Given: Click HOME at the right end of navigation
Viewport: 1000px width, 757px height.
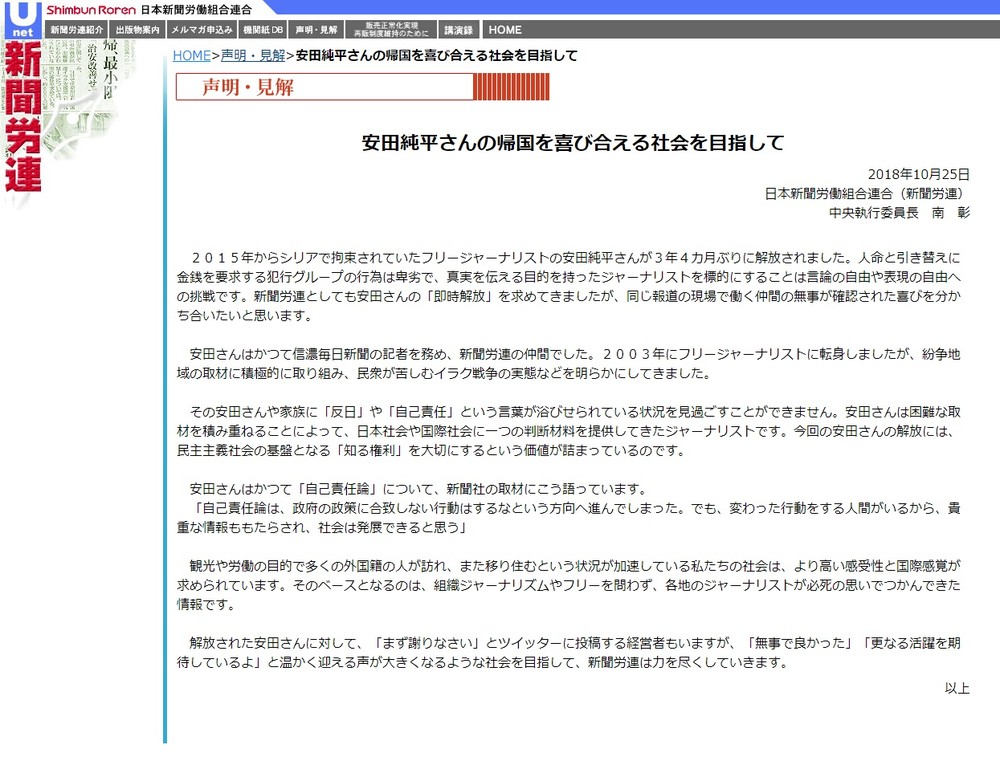Looking at the screenshot, I should 504,29.
